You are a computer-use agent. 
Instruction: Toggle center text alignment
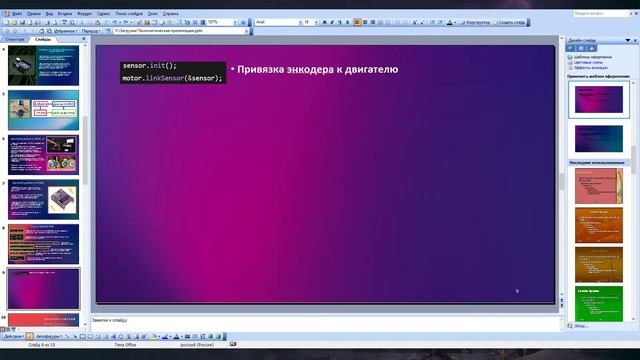(x=365, y=22)
